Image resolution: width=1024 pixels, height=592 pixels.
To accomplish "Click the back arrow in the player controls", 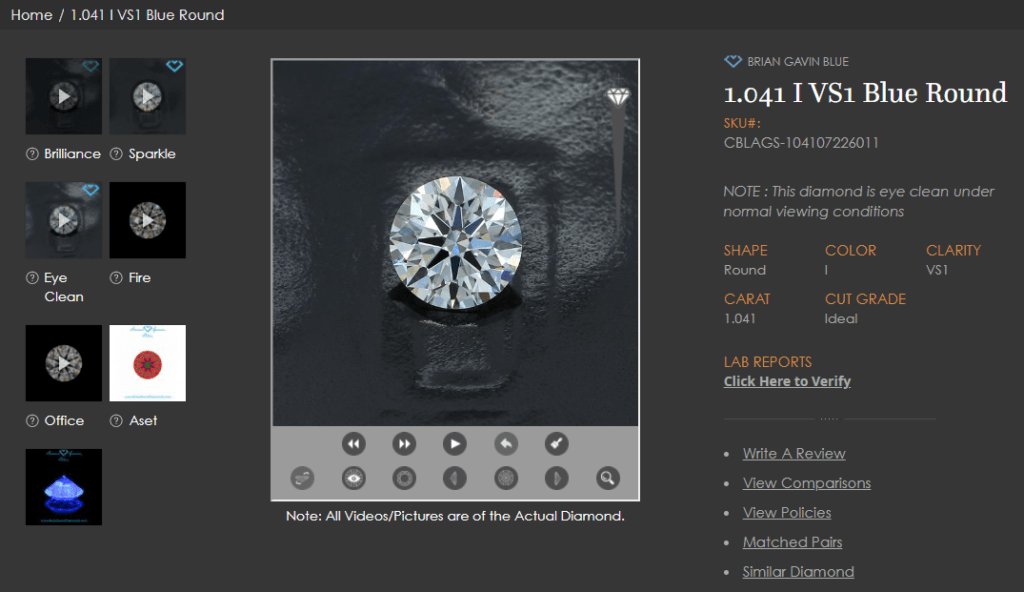I will click(505, 443).
